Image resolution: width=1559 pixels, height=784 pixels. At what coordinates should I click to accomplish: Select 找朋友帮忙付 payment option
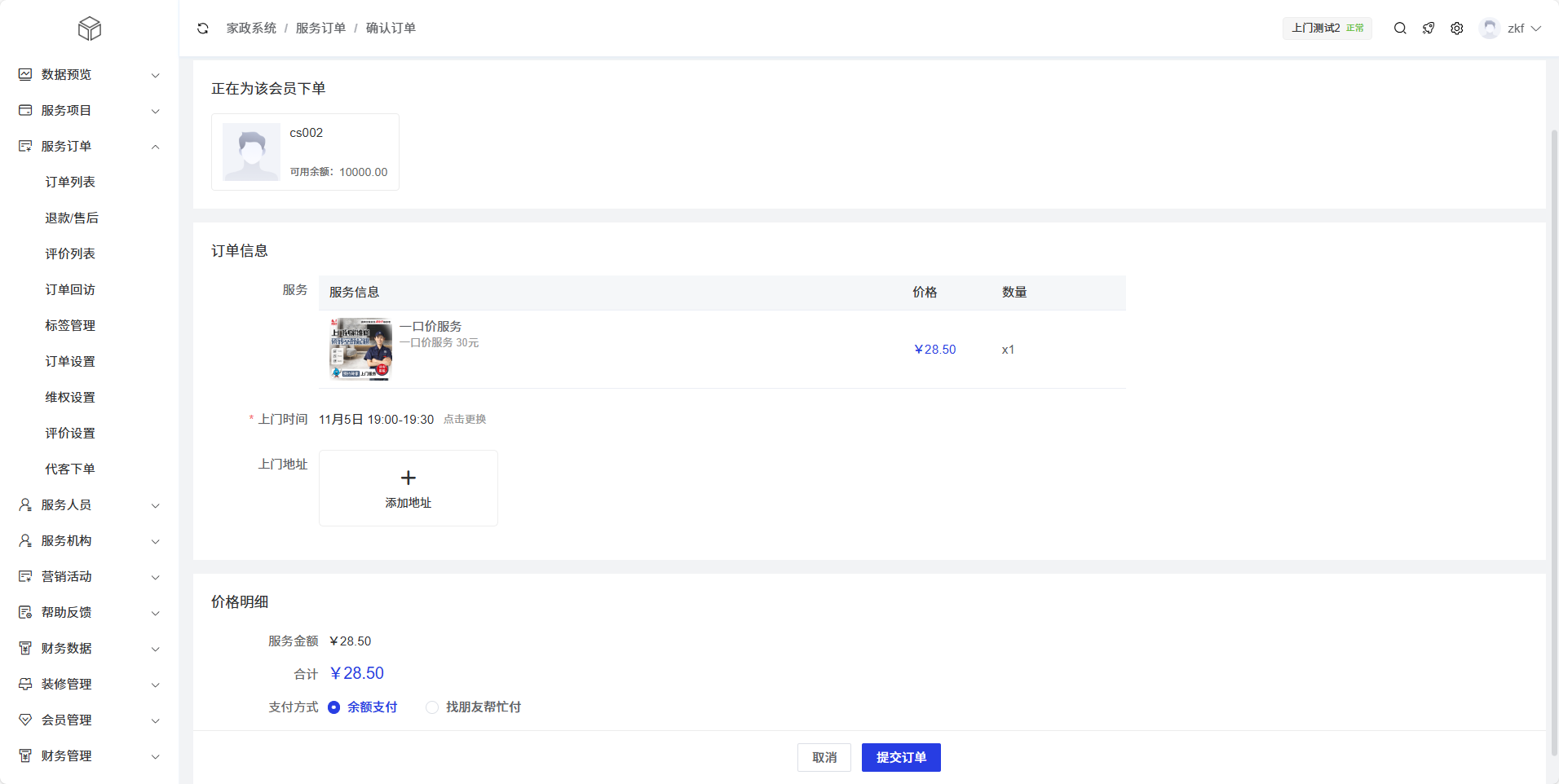(432, 707)
